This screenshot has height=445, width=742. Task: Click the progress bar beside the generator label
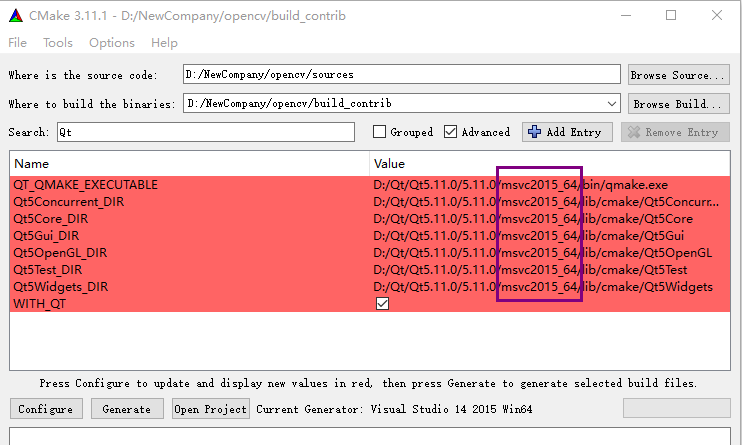click(x=677, y=408)
